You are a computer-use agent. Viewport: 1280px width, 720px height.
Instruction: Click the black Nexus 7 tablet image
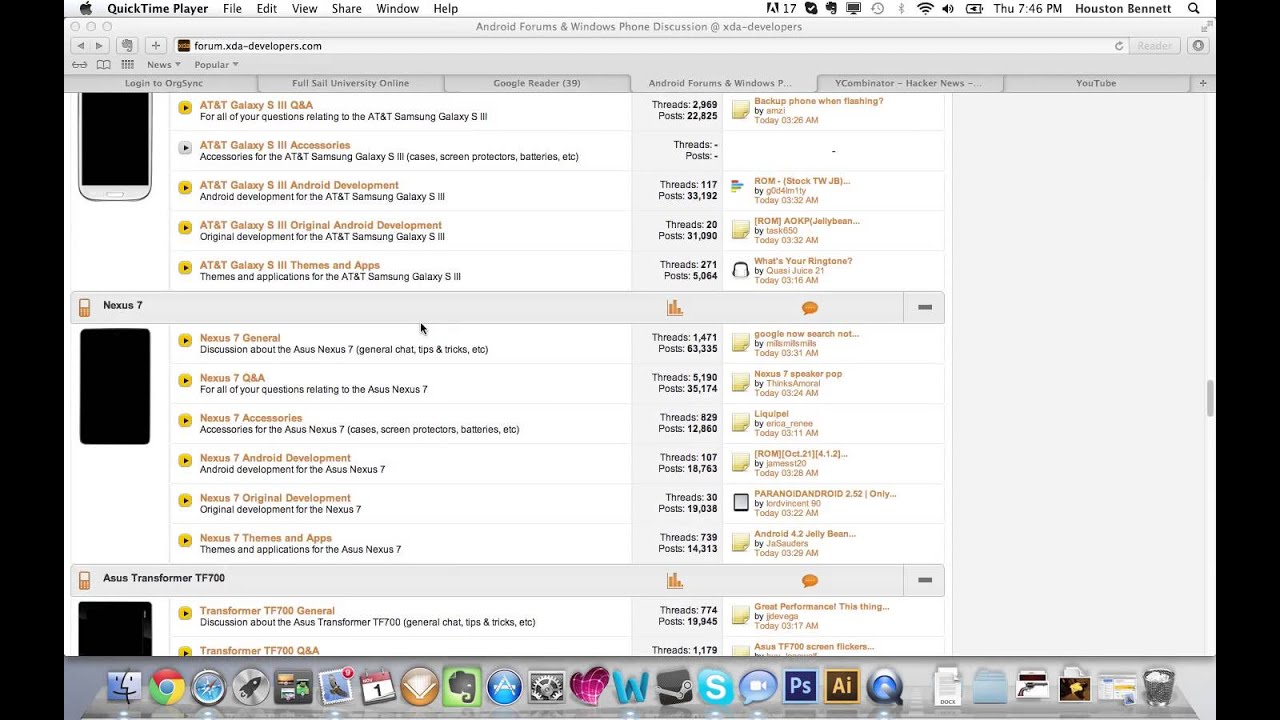pos(115,386)
